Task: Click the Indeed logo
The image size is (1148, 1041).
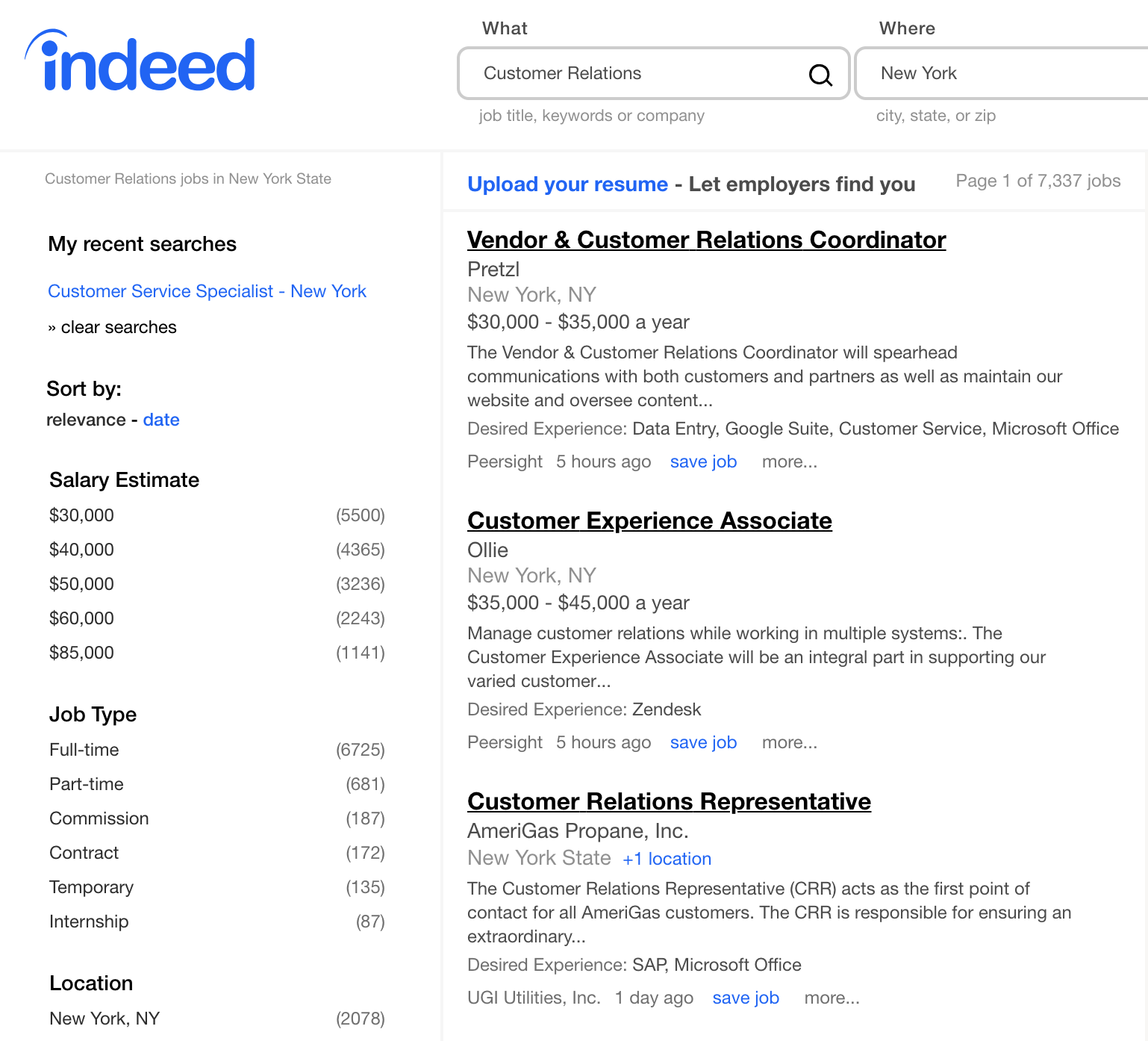Action: click(141, 63)
